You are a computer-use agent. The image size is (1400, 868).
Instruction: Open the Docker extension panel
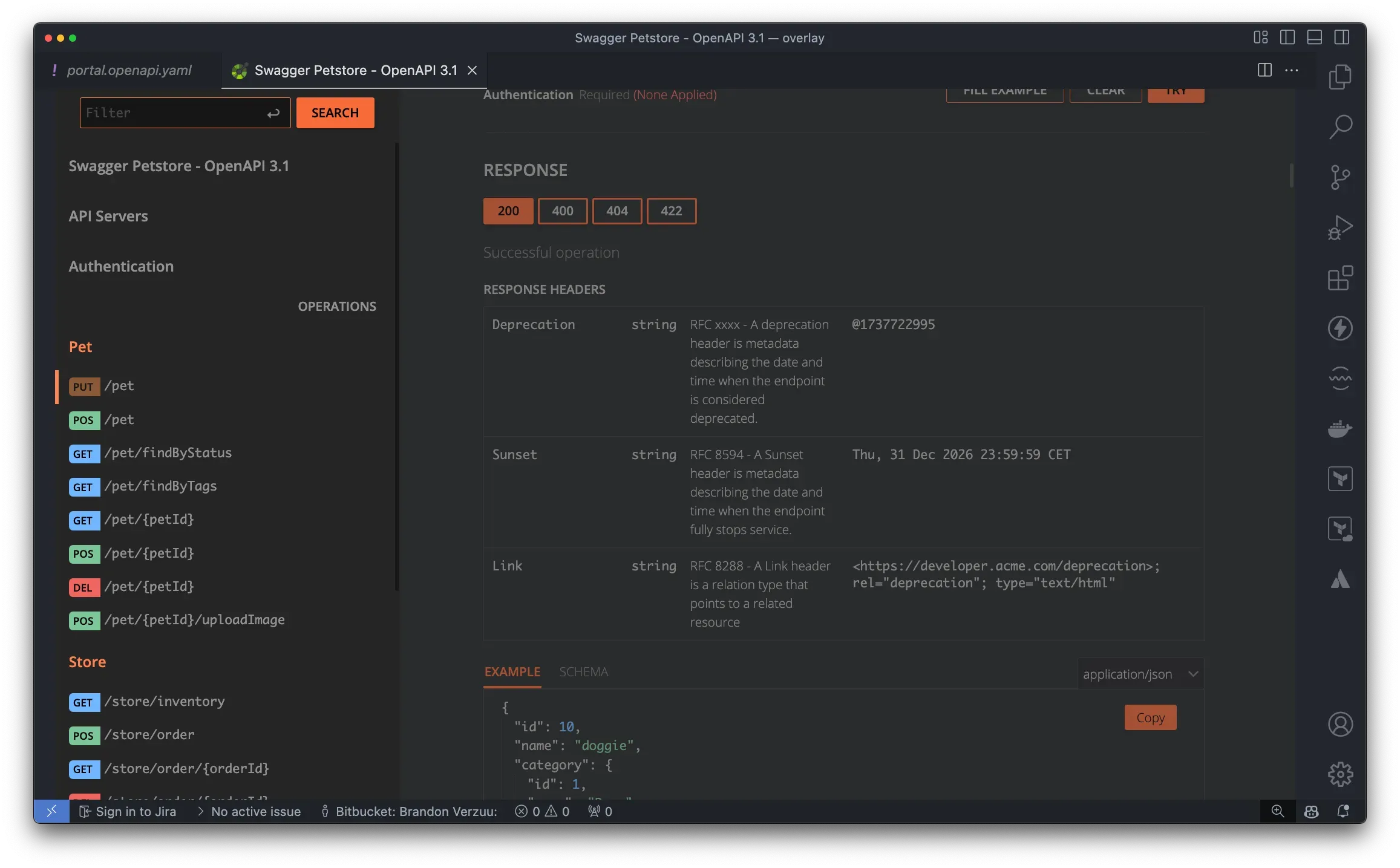1340,429
